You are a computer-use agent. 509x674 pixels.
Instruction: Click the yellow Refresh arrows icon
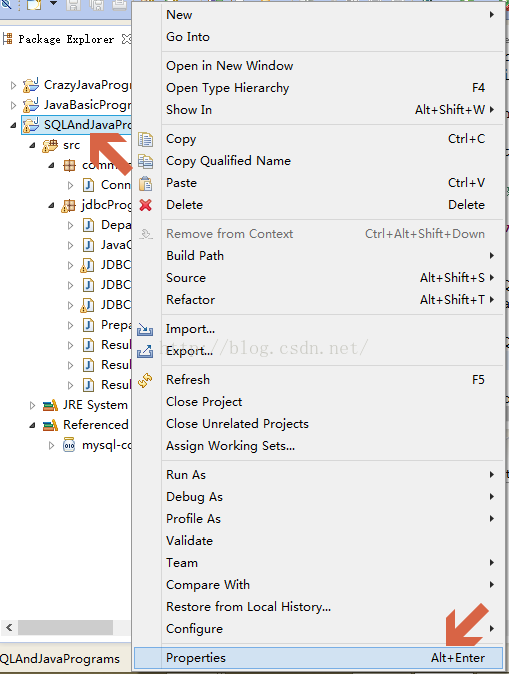[x=145, y=380]
